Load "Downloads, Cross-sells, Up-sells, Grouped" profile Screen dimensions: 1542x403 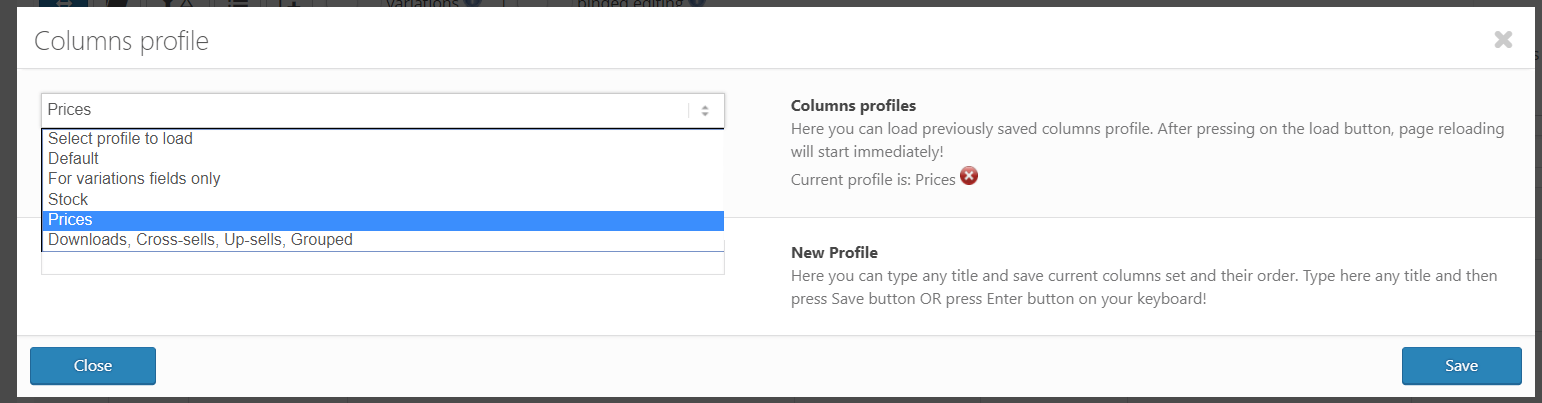tap(200, 240)
